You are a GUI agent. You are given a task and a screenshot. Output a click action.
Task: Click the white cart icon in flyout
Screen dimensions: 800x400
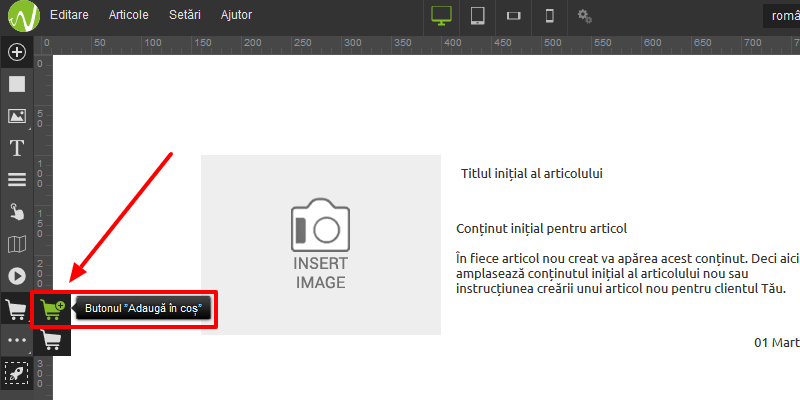pyautogui.click(x=52, y=340)
